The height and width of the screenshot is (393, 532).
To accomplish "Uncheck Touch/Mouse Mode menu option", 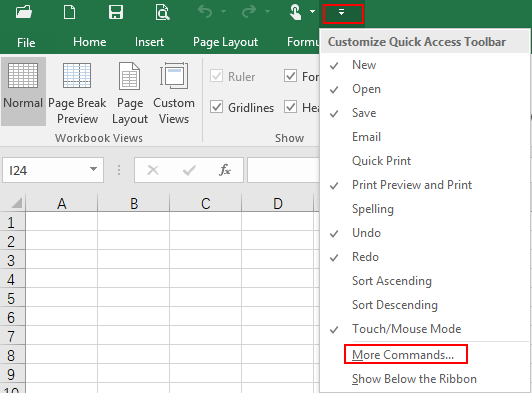I will point(424,329).
